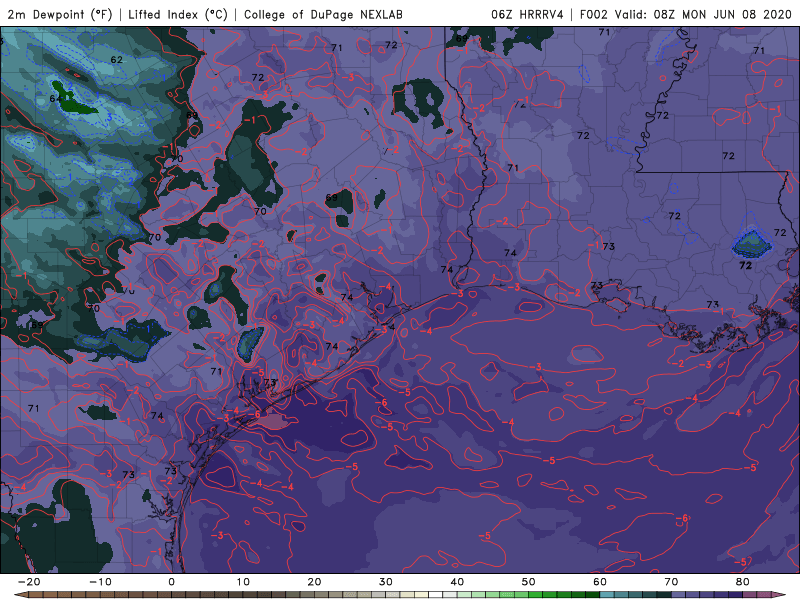
Task: Click the 40 label on the color scale
Action: coord(457,582)
